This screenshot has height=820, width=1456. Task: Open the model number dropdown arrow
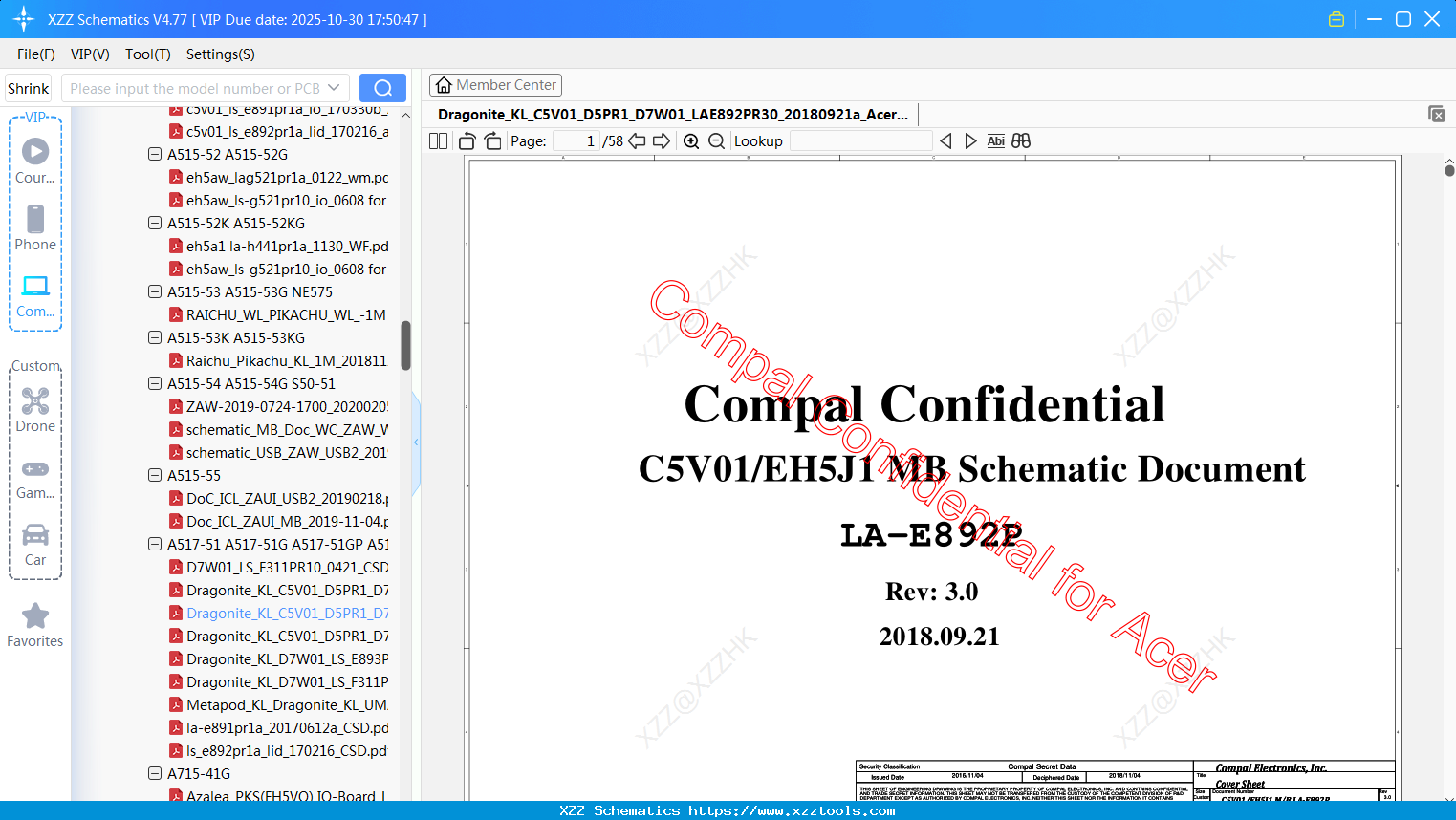point(334,88)
